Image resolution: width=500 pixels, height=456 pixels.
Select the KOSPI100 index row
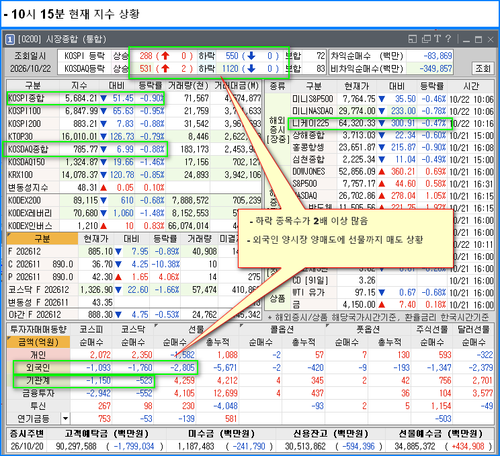(x=134, y=111)
